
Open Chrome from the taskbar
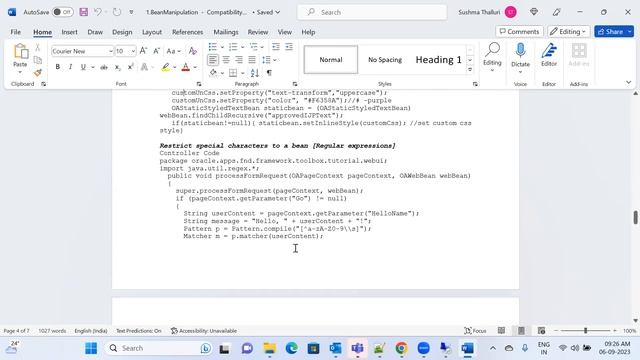click(x=401, y=348)
